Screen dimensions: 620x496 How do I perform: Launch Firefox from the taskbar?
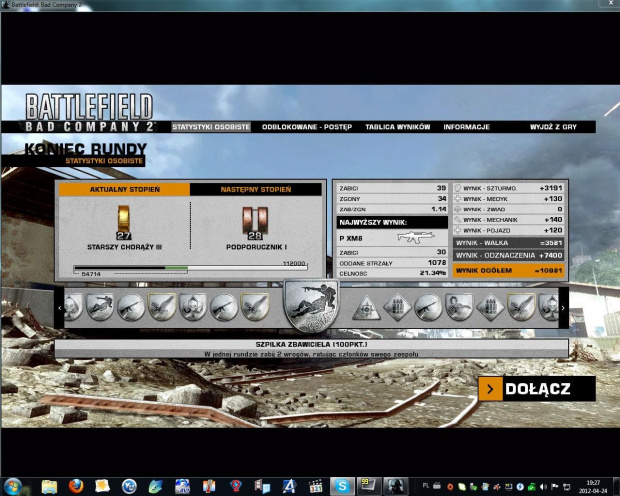(76, 486)
